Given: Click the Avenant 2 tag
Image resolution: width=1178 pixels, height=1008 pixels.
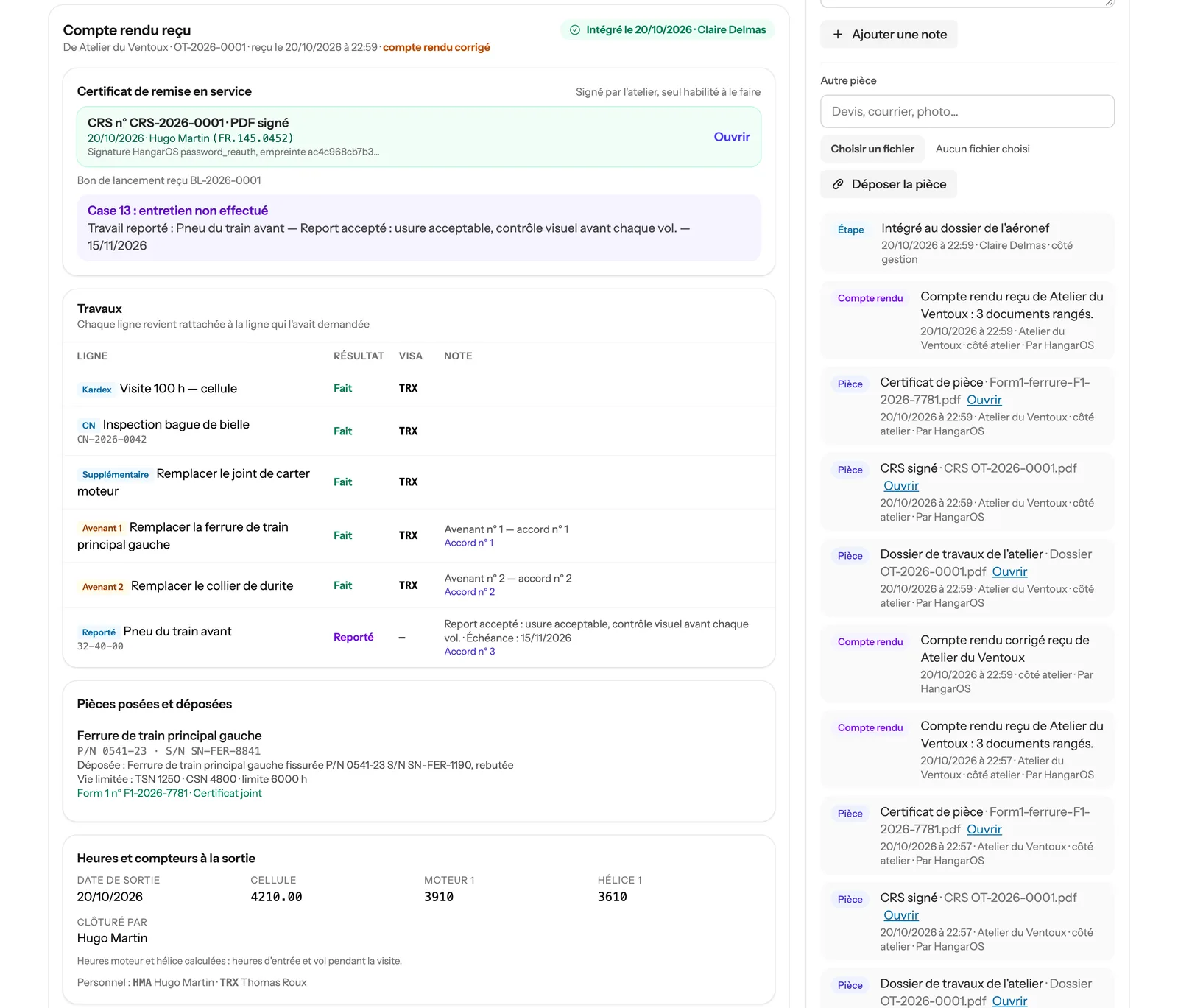Looking at the screenshot, I should pyautogui.click(x=102, y=587).
